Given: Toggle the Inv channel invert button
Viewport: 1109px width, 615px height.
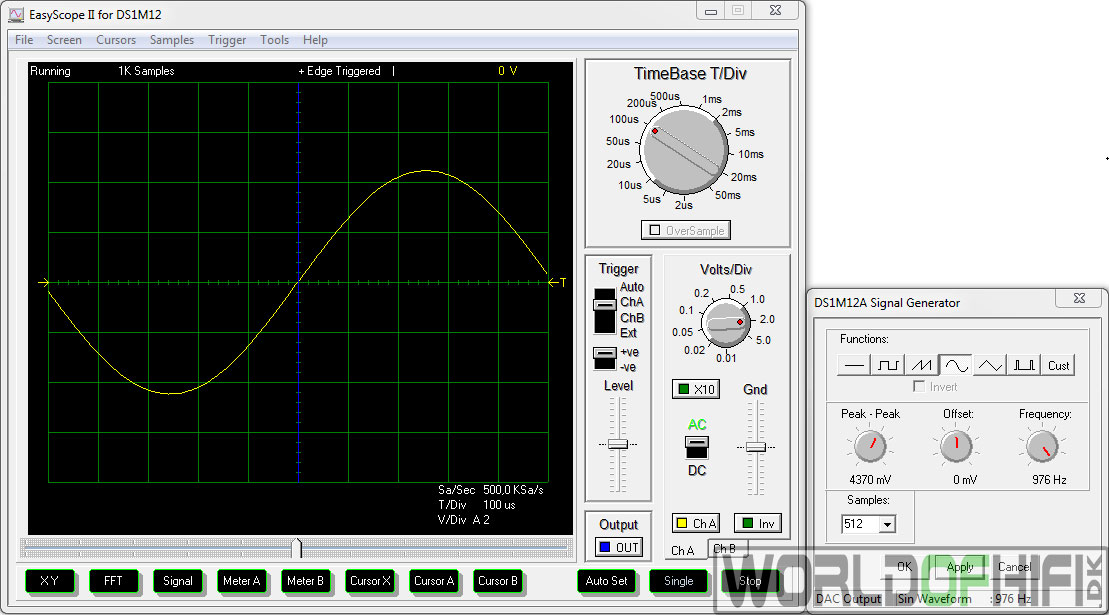Looking at the screenshot, I should (758, 523).
